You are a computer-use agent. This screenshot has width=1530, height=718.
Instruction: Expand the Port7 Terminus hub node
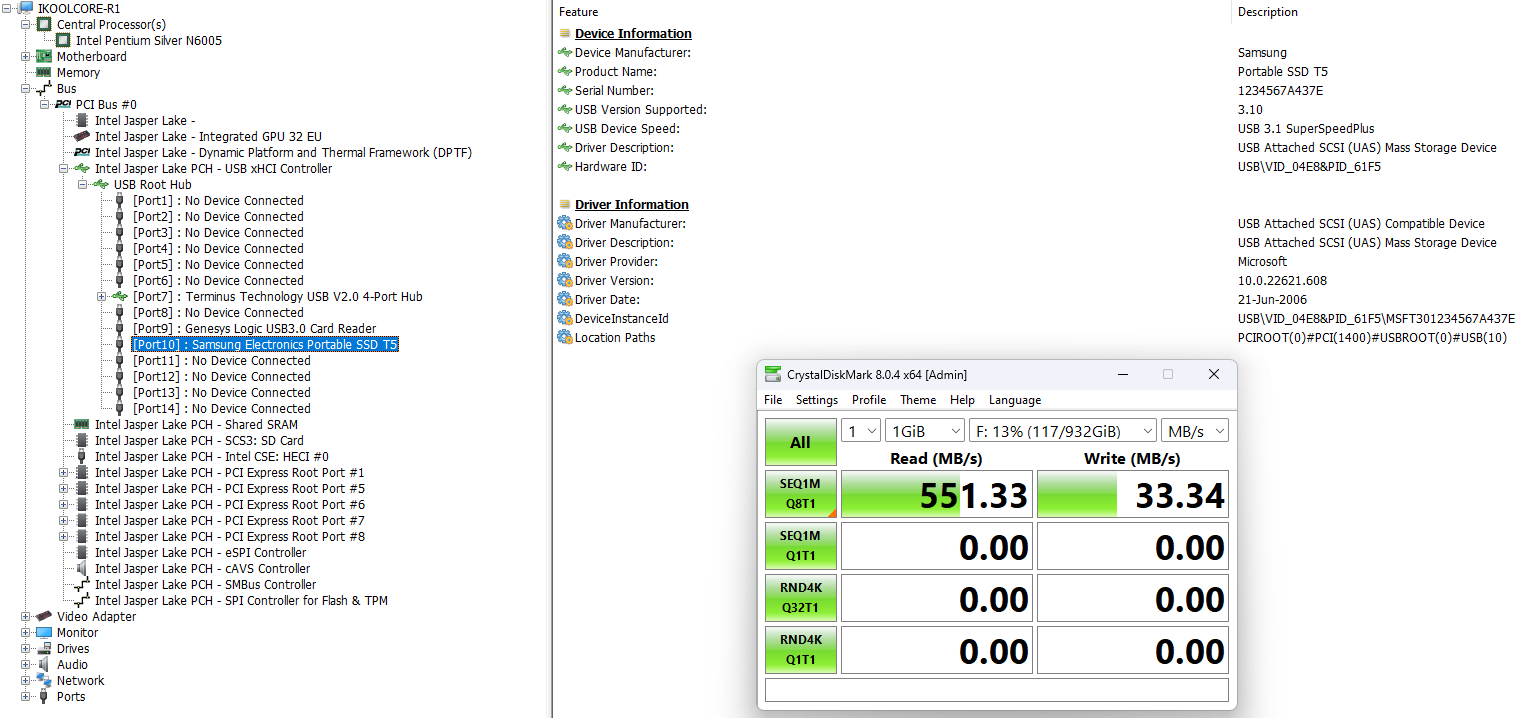tap(102, 296)
